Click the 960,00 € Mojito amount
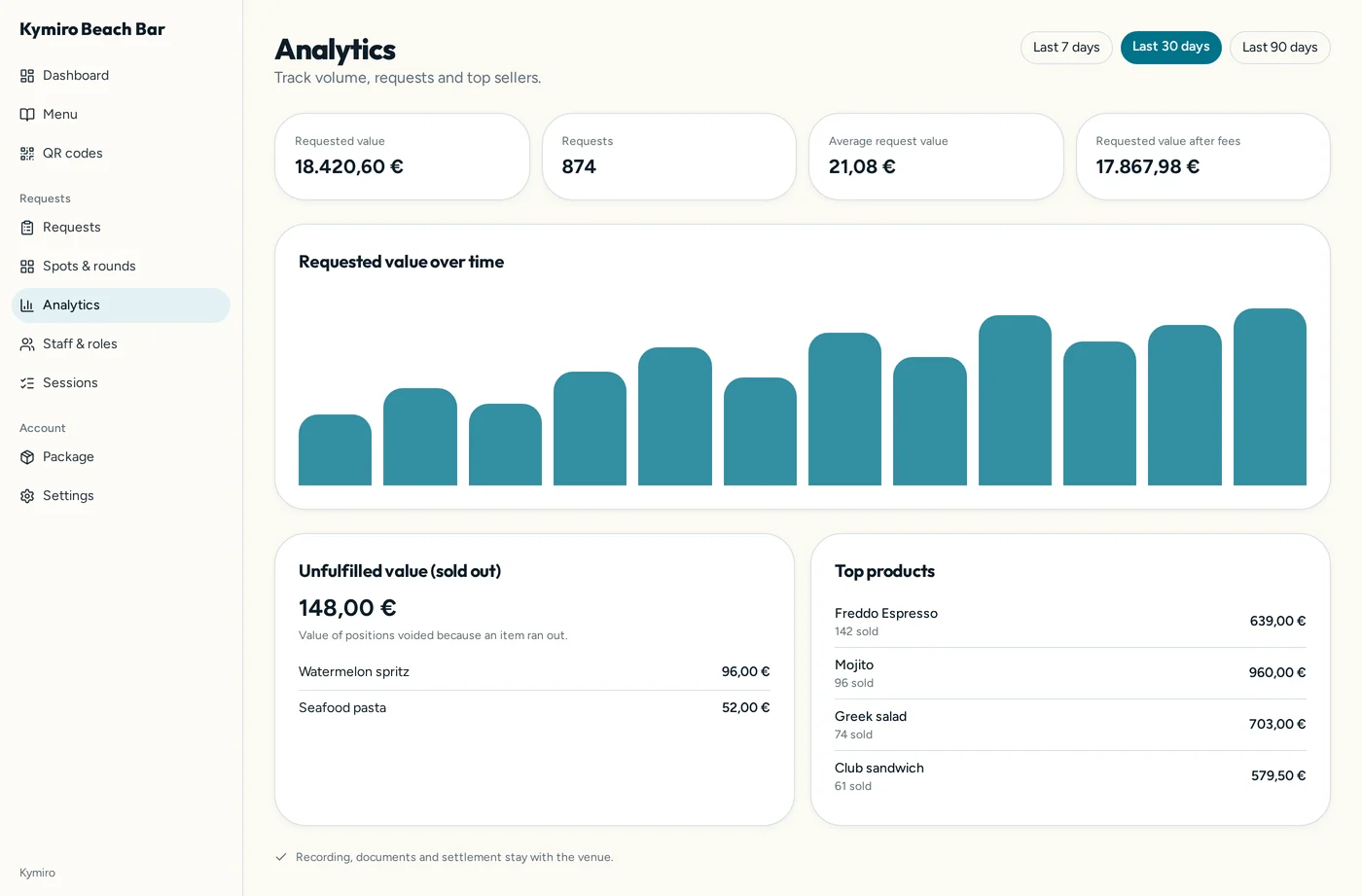Image resolution: width=1362 pixels, height=896 pixels. [1277, 673]
